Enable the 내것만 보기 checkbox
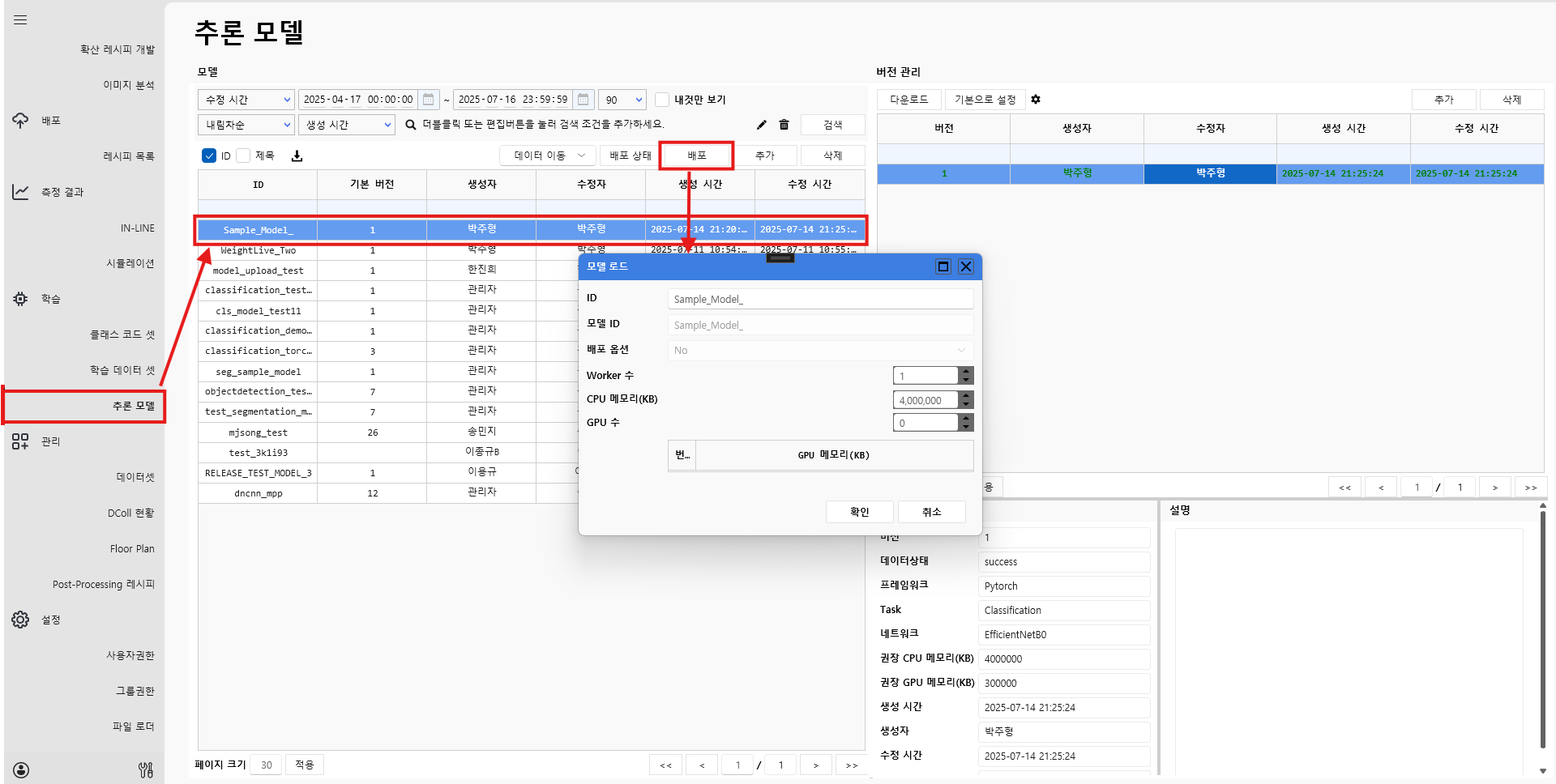The width and height of the screenshot is (1556, 784). [x=662, y=100]
